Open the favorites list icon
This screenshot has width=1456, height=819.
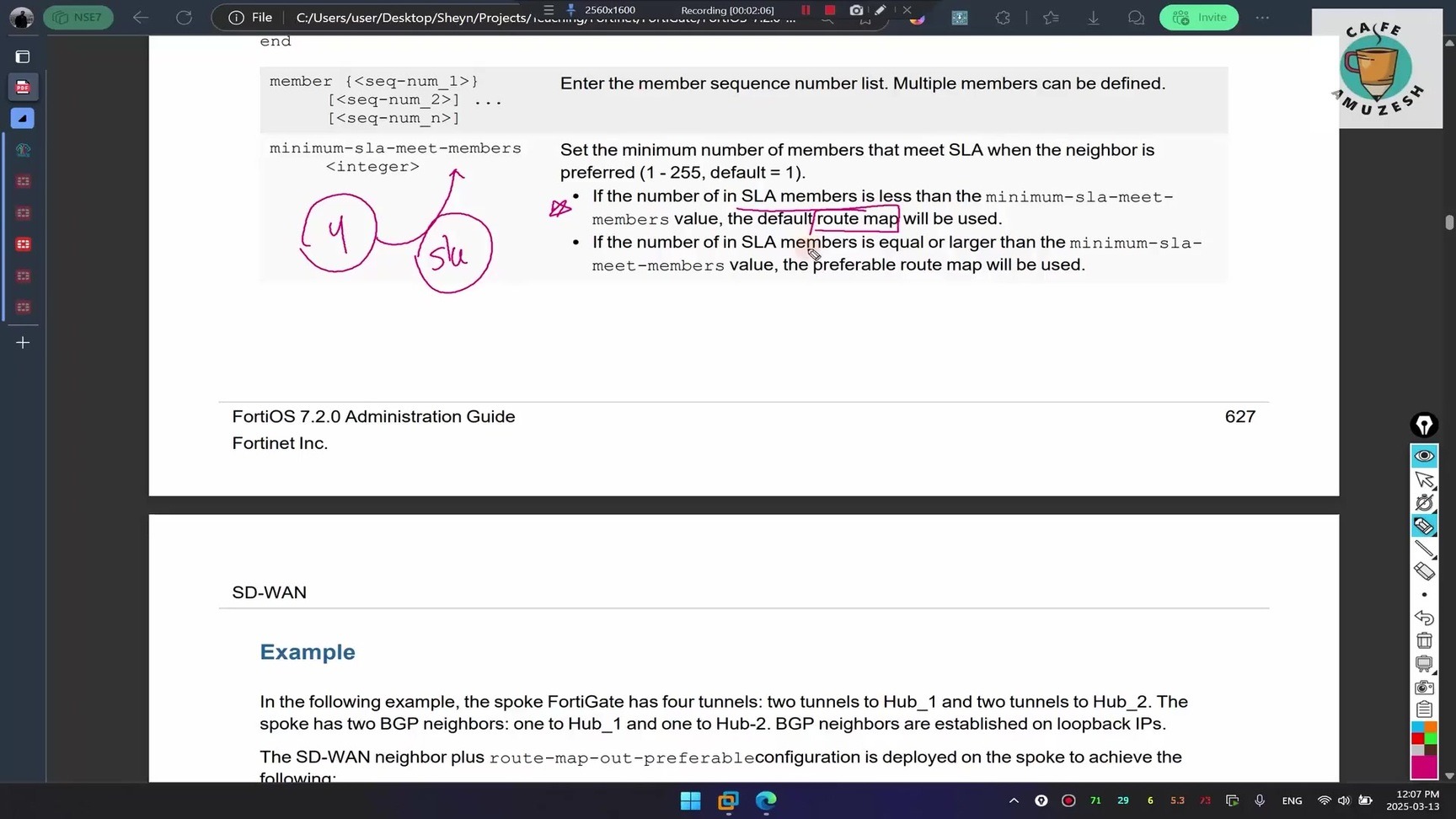tap(1051, 17)
